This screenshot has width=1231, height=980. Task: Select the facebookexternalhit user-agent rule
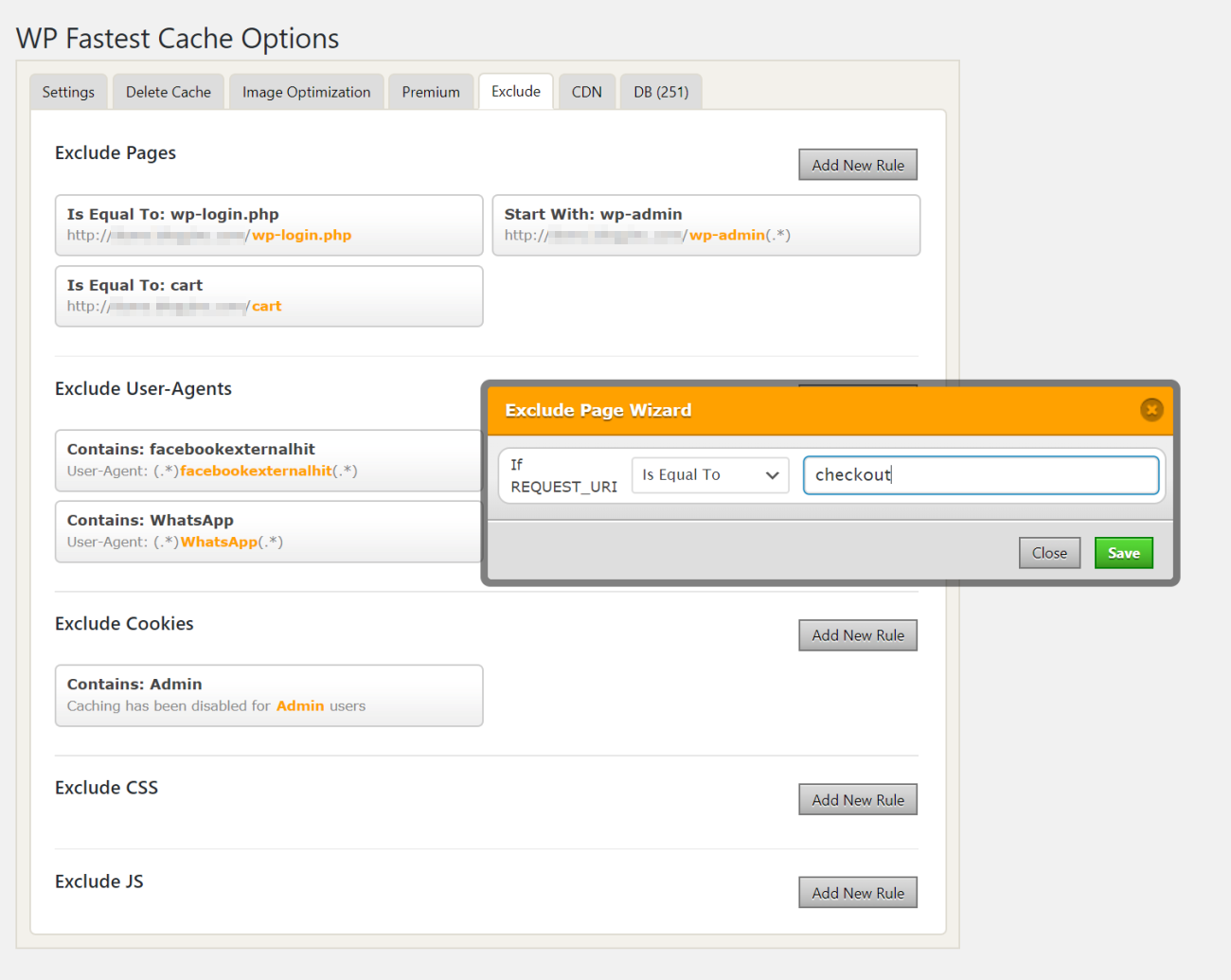269,460
